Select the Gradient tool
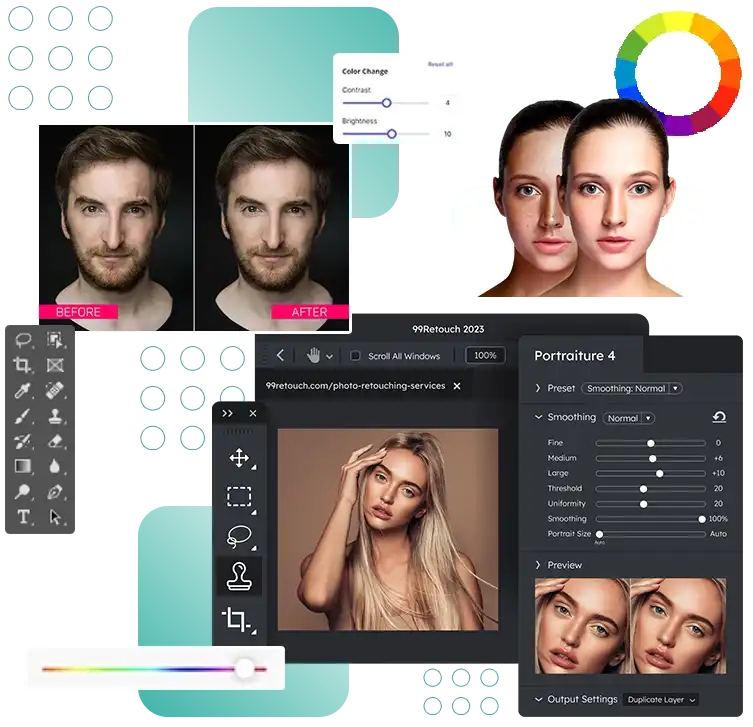 click(23, 466)
